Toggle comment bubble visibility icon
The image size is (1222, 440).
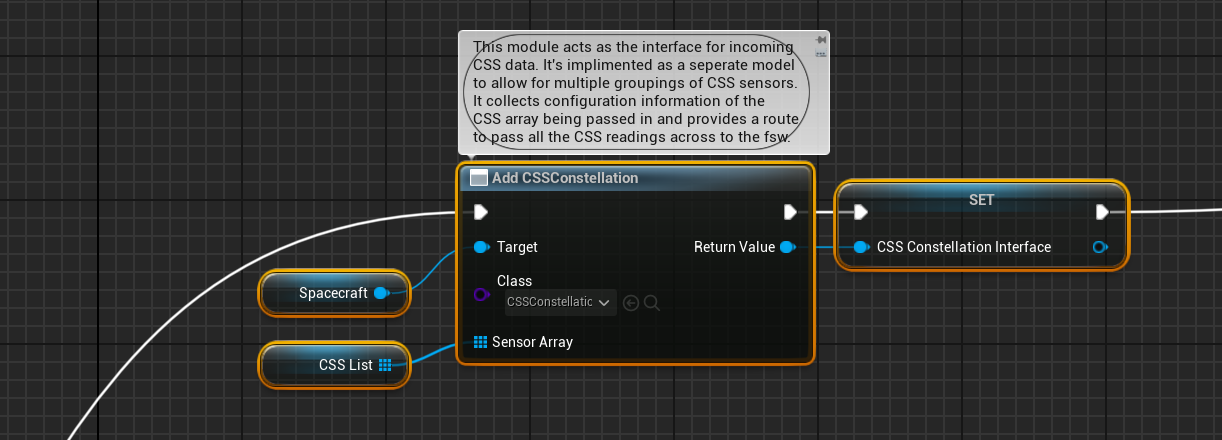(x=821, y=54)
